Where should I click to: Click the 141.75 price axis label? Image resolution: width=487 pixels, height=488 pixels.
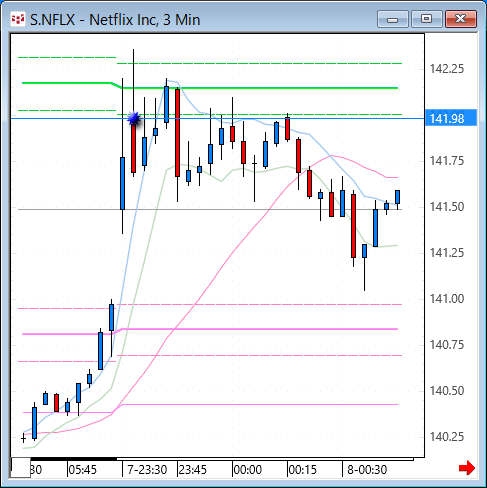[447, 161]
